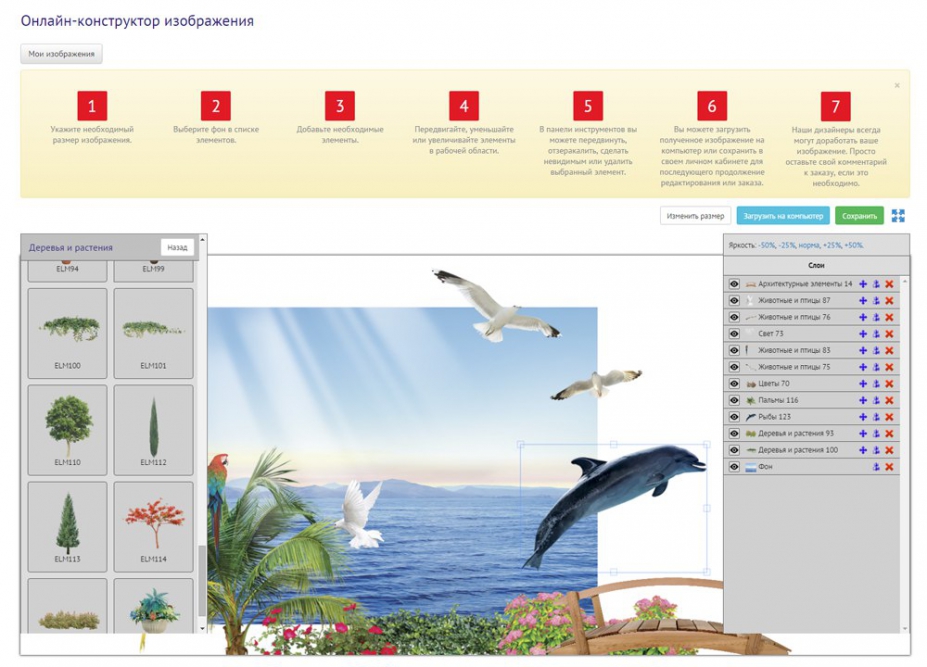
Task: Mirror the Животные и птицы 83 layer
Action: pyautogui.click(x=876, y=350)
